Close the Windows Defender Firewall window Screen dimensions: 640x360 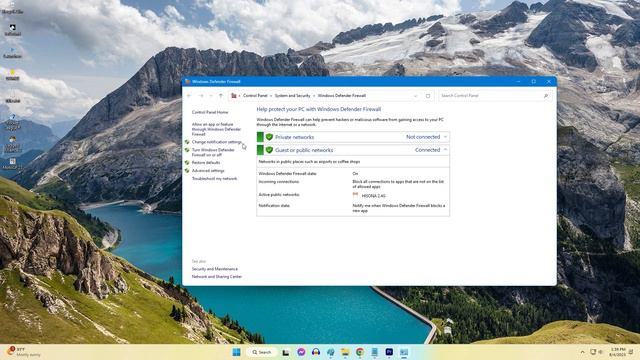pyautogui.click(x=549, y=82)
